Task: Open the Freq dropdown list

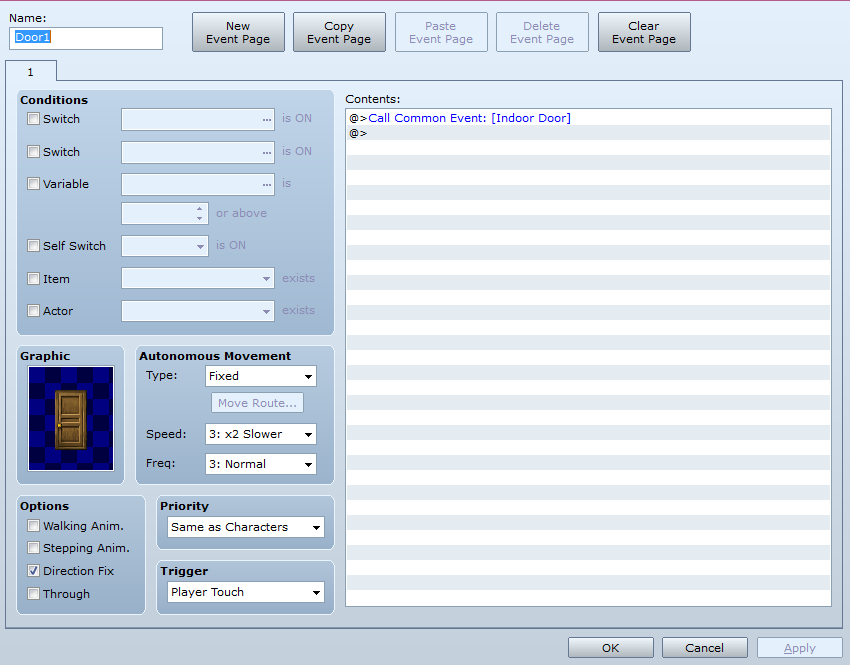Action: [260, 464]
